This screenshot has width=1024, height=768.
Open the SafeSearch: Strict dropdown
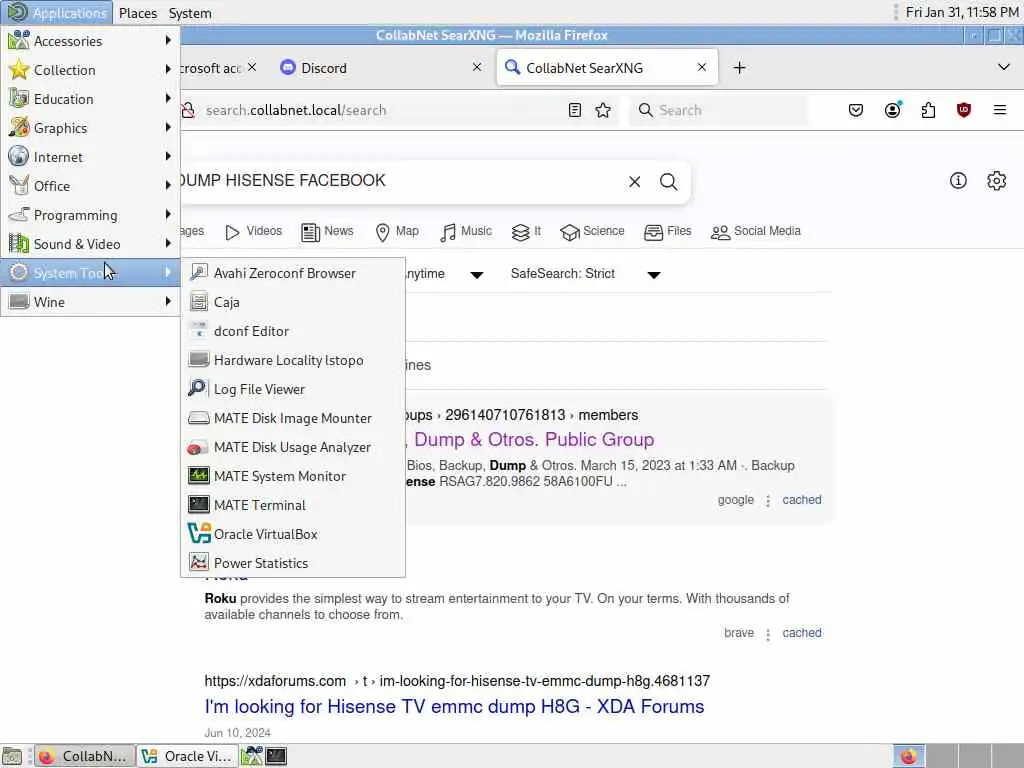pos(586,274)
